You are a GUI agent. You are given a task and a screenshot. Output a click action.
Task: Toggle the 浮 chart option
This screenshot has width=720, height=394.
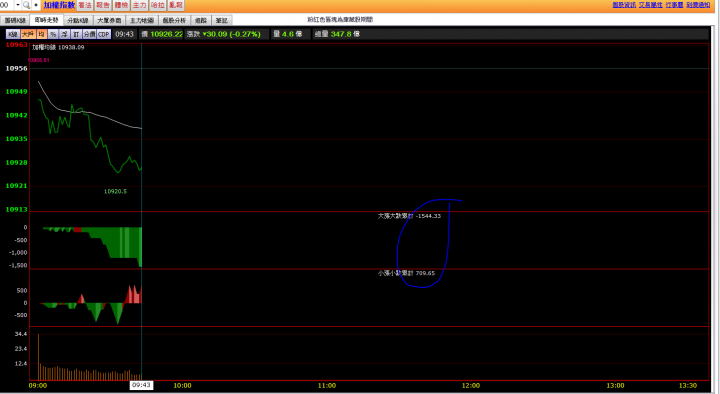[64, 34]
